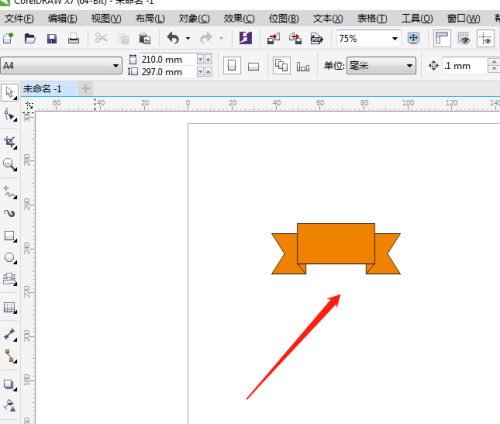Open the 位图(B) menu

(x=284, y=18)
